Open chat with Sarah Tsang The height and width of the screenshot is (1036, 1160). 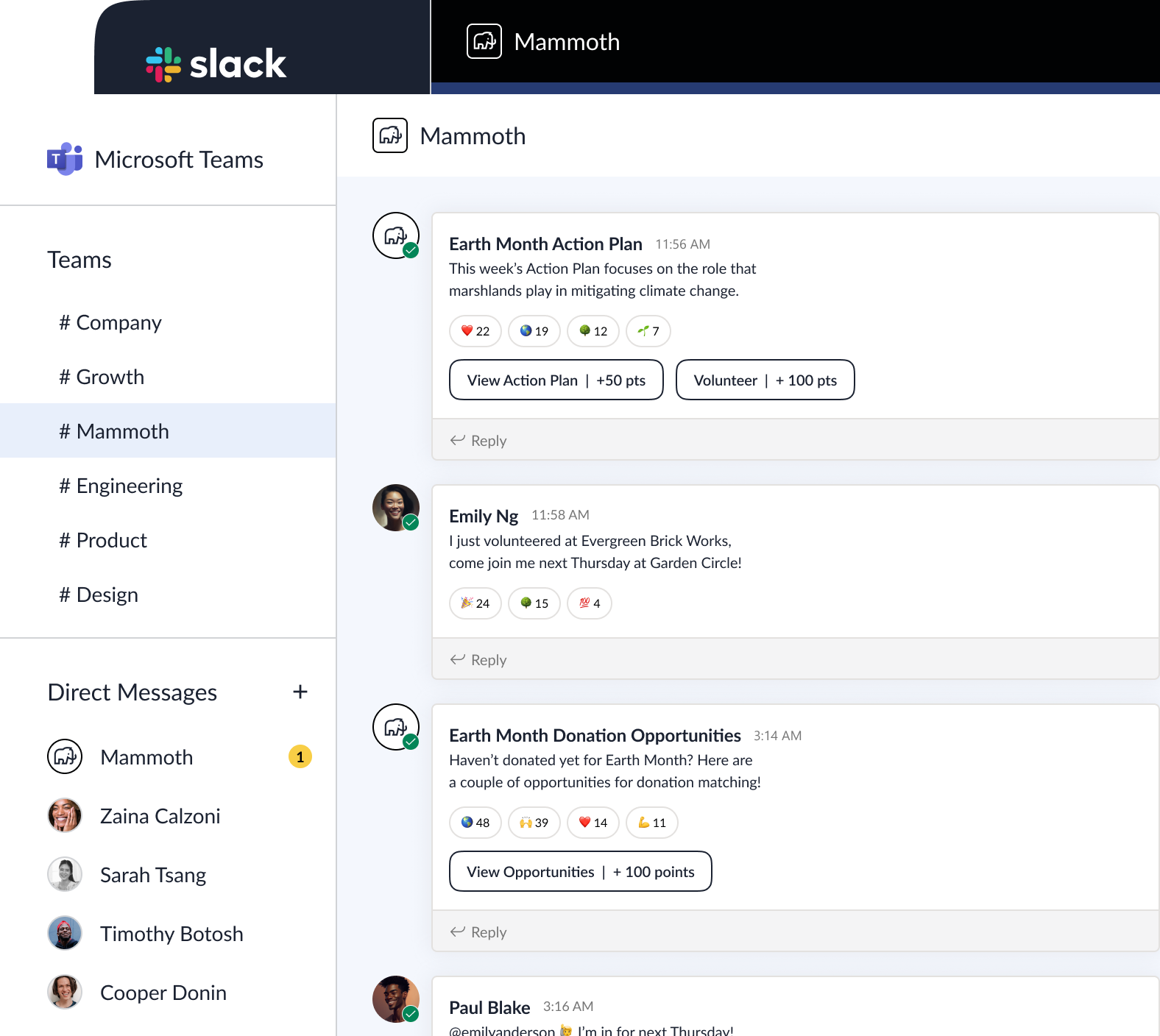(x=153, y=875)
